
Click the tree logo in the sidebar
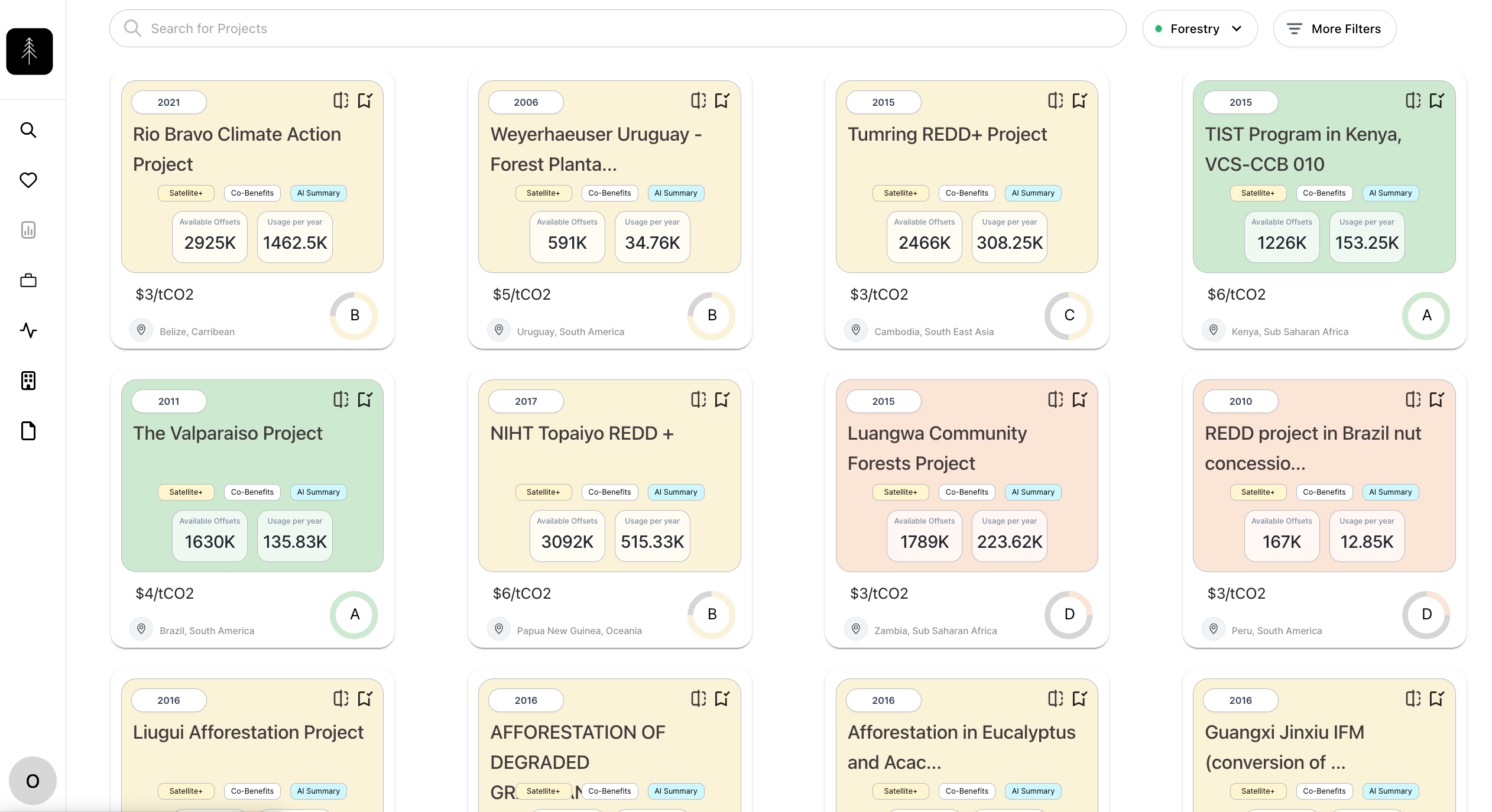[x=29, y=51]
